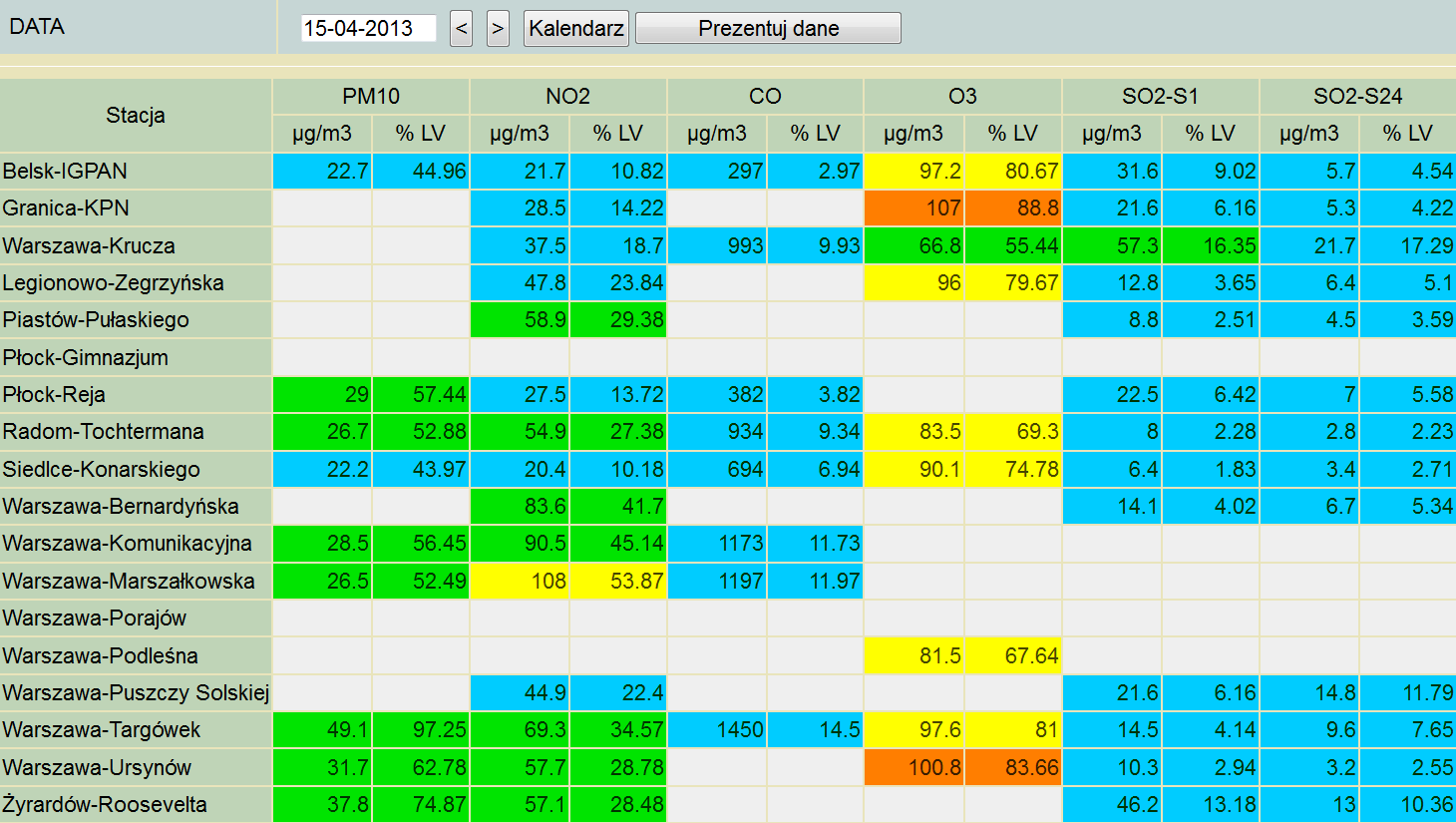Click Belsk-IGPAN PM10 value 22.7
The width and height of the screenshot is (1456, 823).
tap(322, 171)
